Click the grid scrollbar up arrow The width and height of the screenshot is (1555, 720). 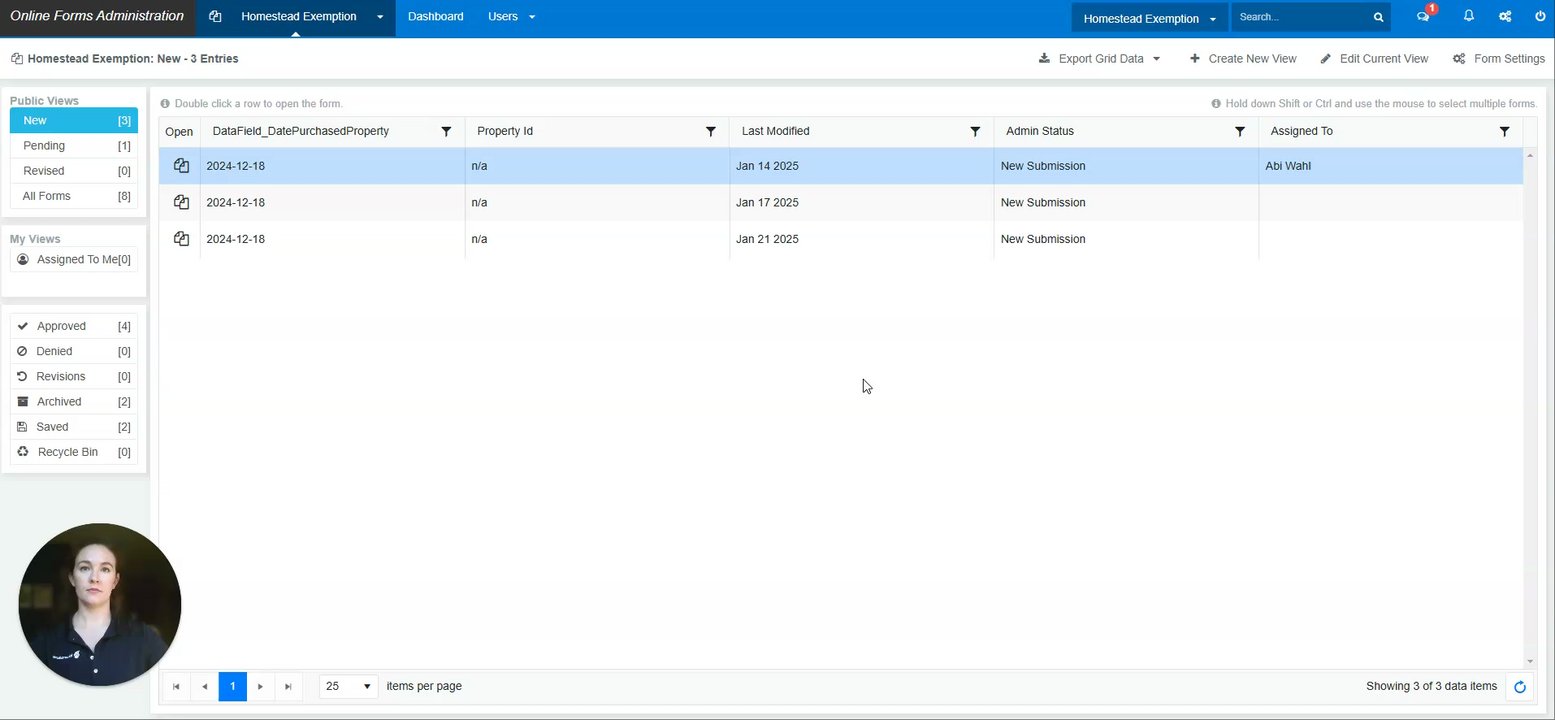click(x=1529, y=156)
